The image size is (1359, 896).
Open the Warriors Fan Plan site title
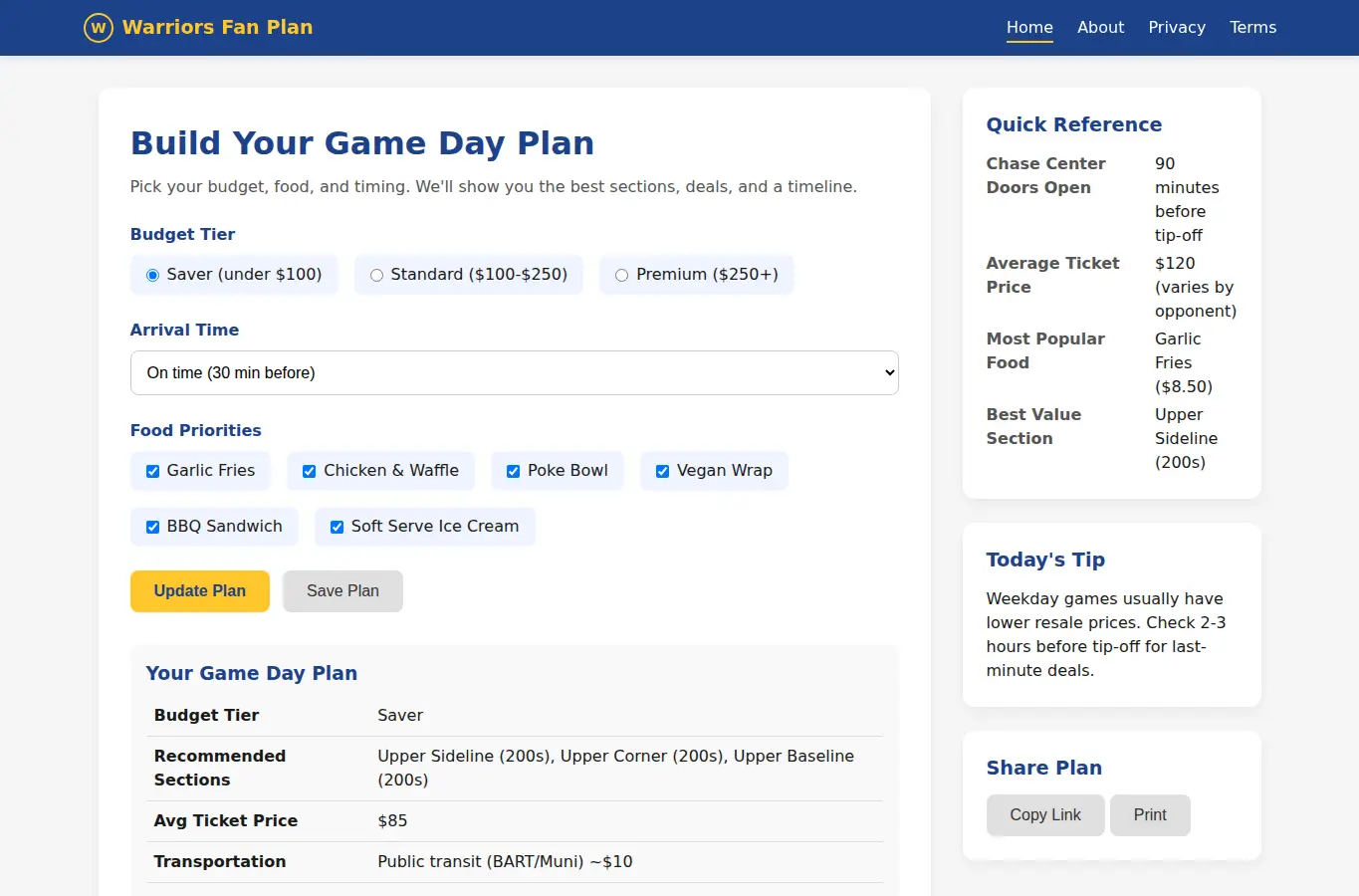217,27
